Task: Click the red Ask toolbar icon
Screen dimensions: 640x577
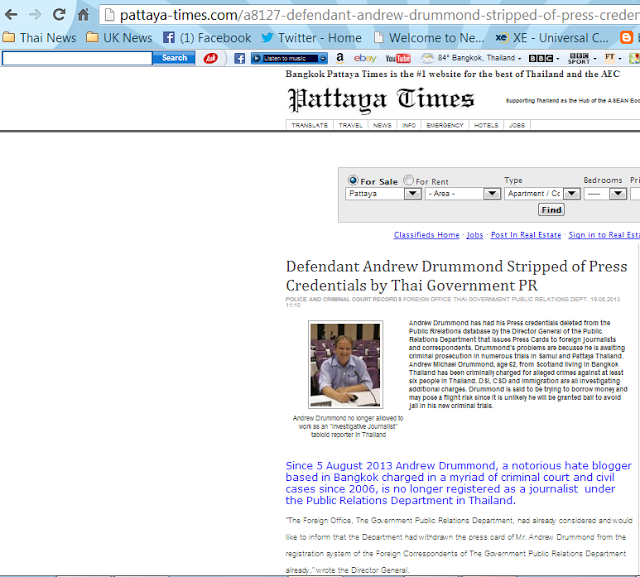Action: [x=211, y=58]
